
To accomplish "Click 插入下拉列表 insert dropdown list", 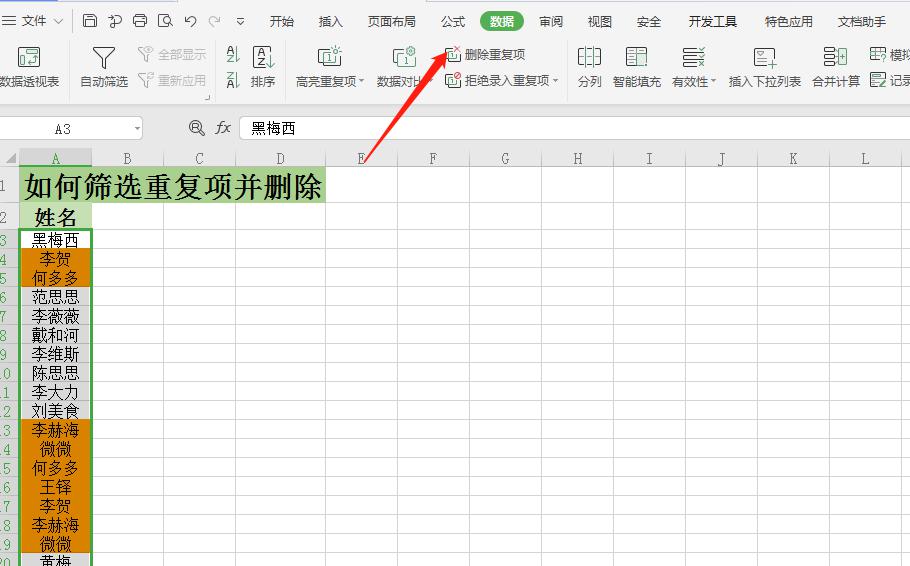I will pos(765,67).
